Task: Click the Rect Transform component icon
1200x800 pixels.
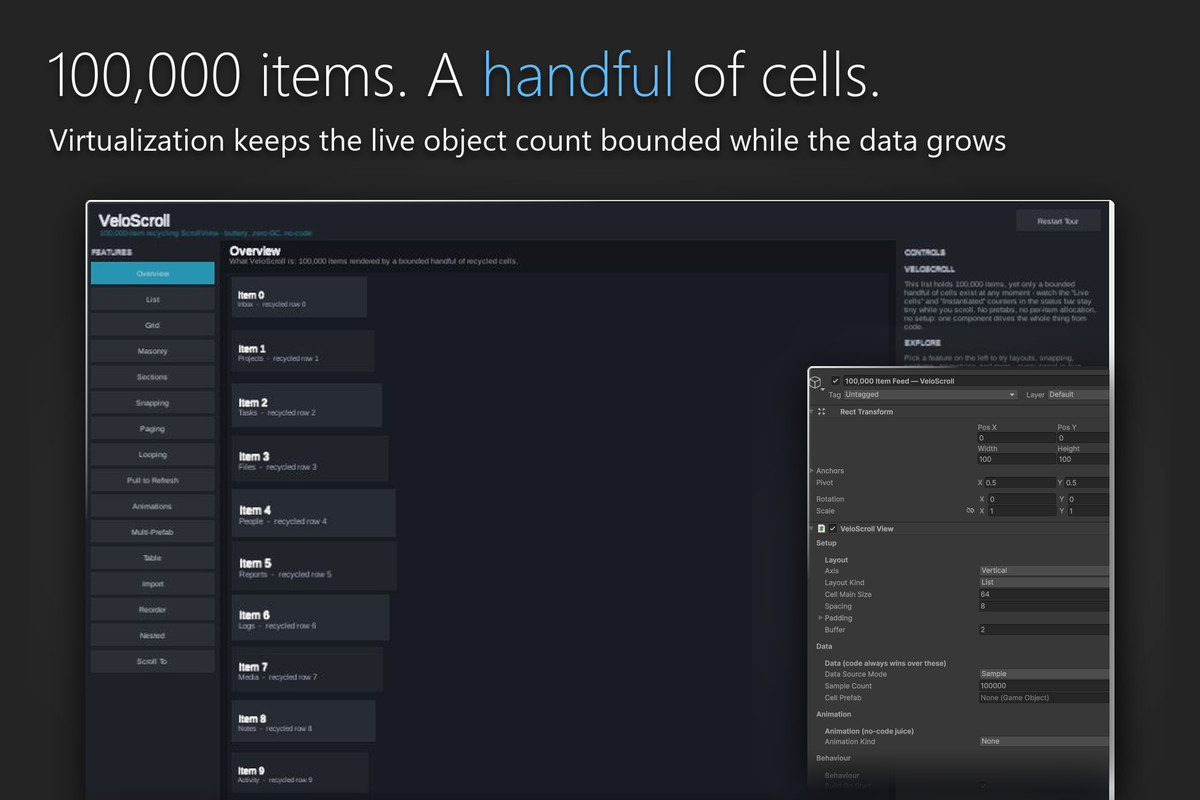Action: (x=822, y=411)
